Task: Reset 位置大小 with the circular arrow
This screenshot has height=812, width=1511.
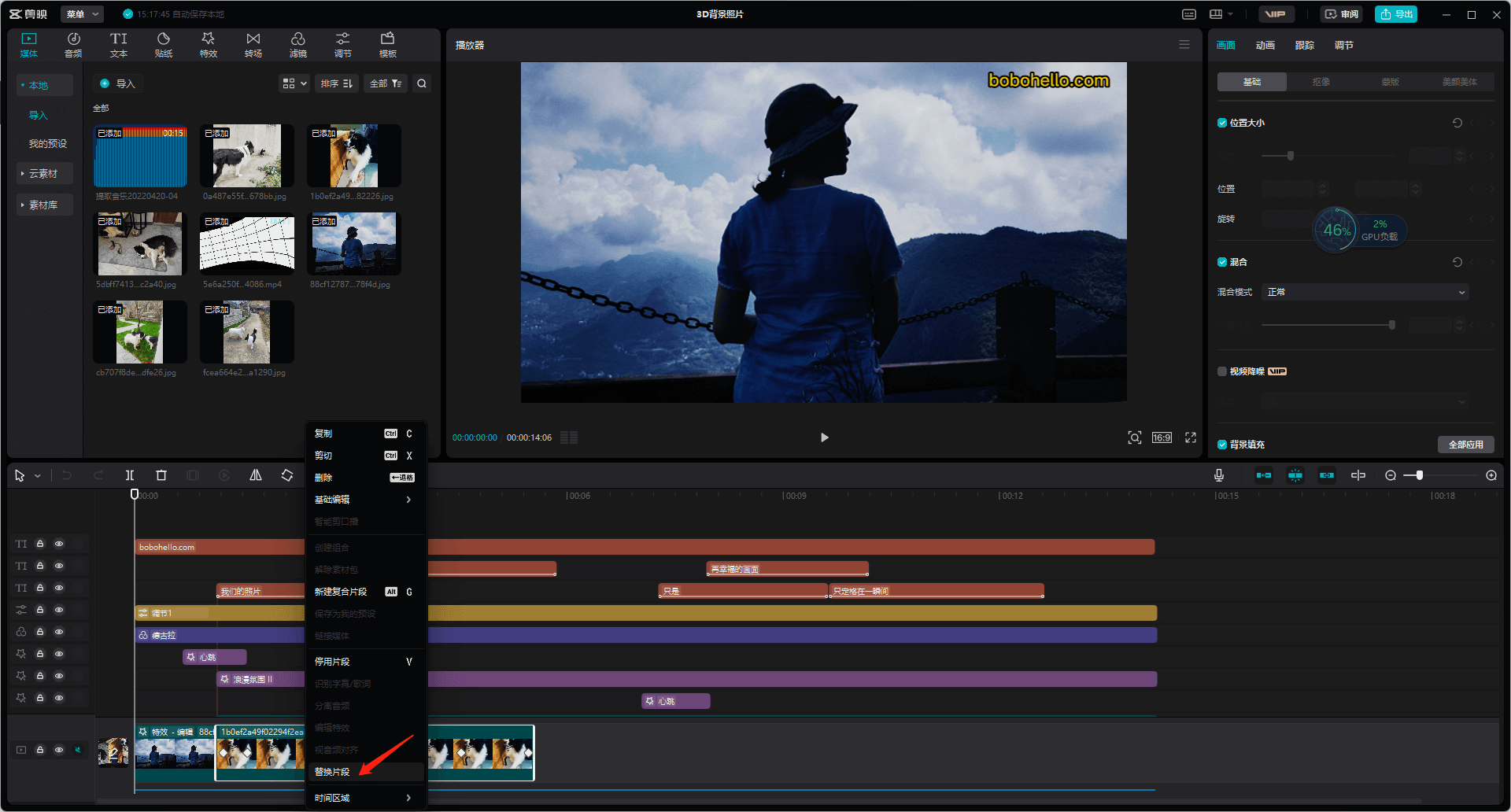Action: (1457, 123)
